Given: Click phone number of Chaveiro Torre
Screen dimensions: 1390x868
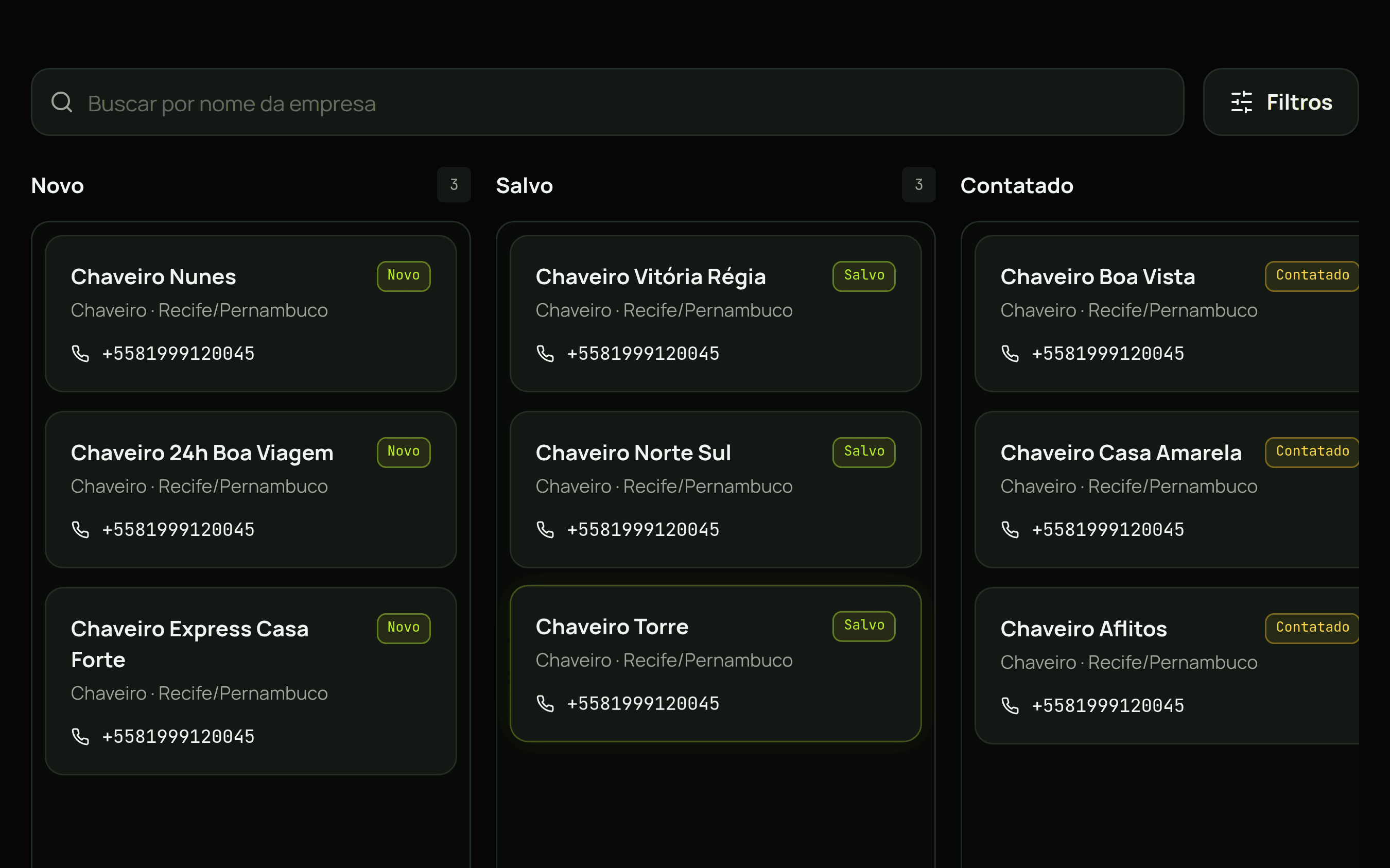Looking at the screenshot, I should point(643,703).
